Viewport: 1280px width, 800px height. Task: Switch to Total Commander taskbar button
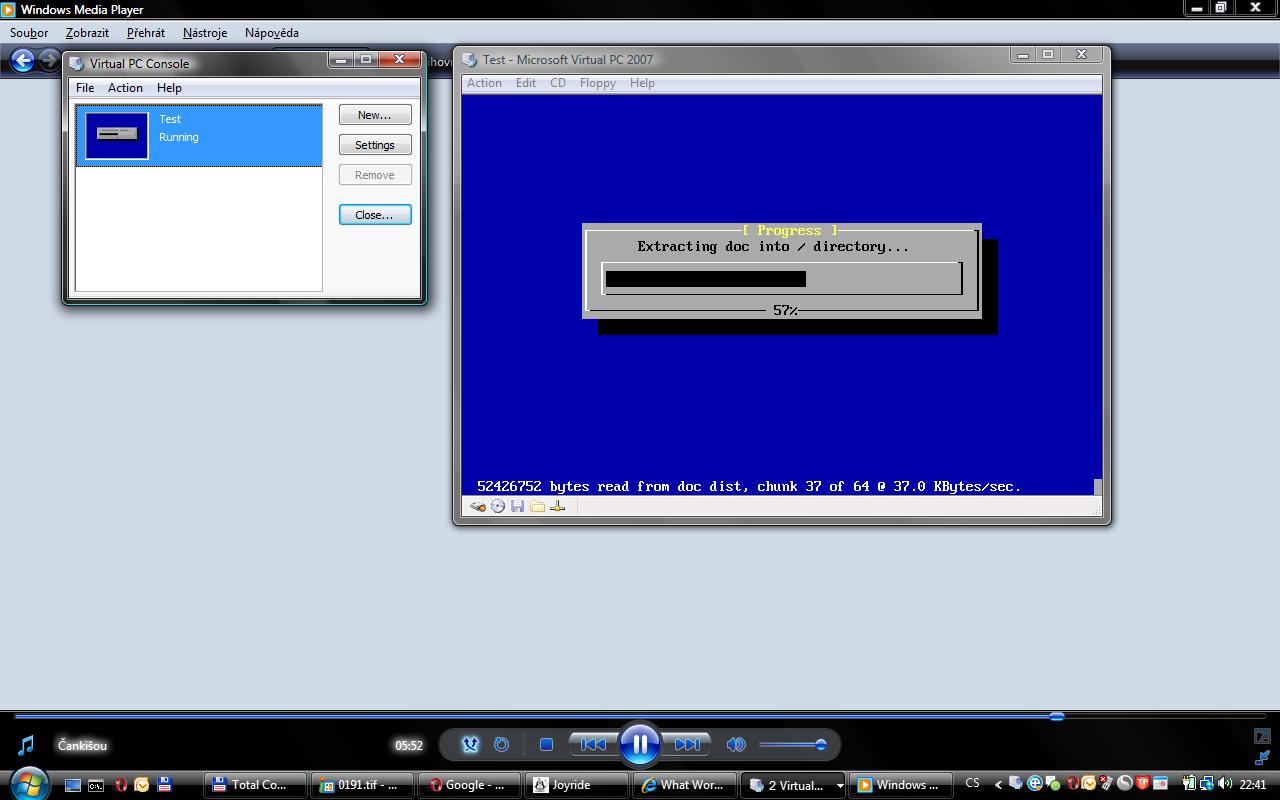pos(255,785)
